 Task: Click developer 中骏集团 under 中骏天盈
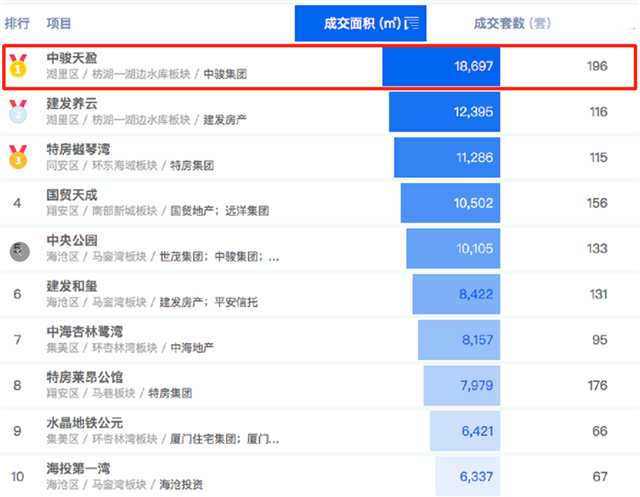[225, 74]
